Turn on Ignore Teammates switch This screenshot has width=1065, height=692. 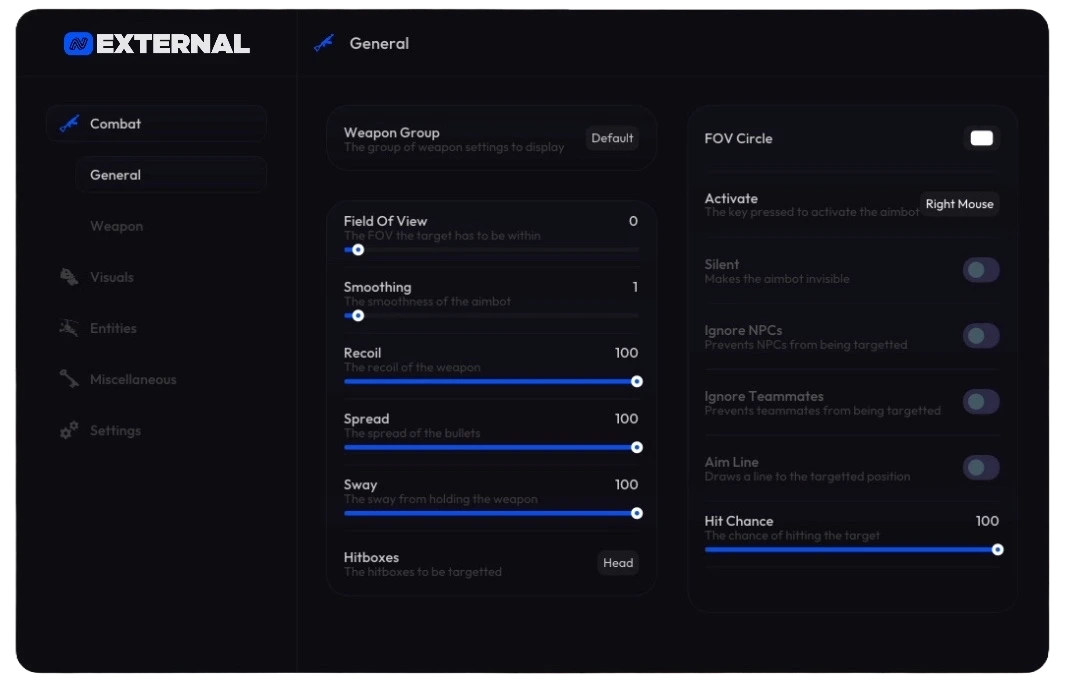click(x=981, y=402)
